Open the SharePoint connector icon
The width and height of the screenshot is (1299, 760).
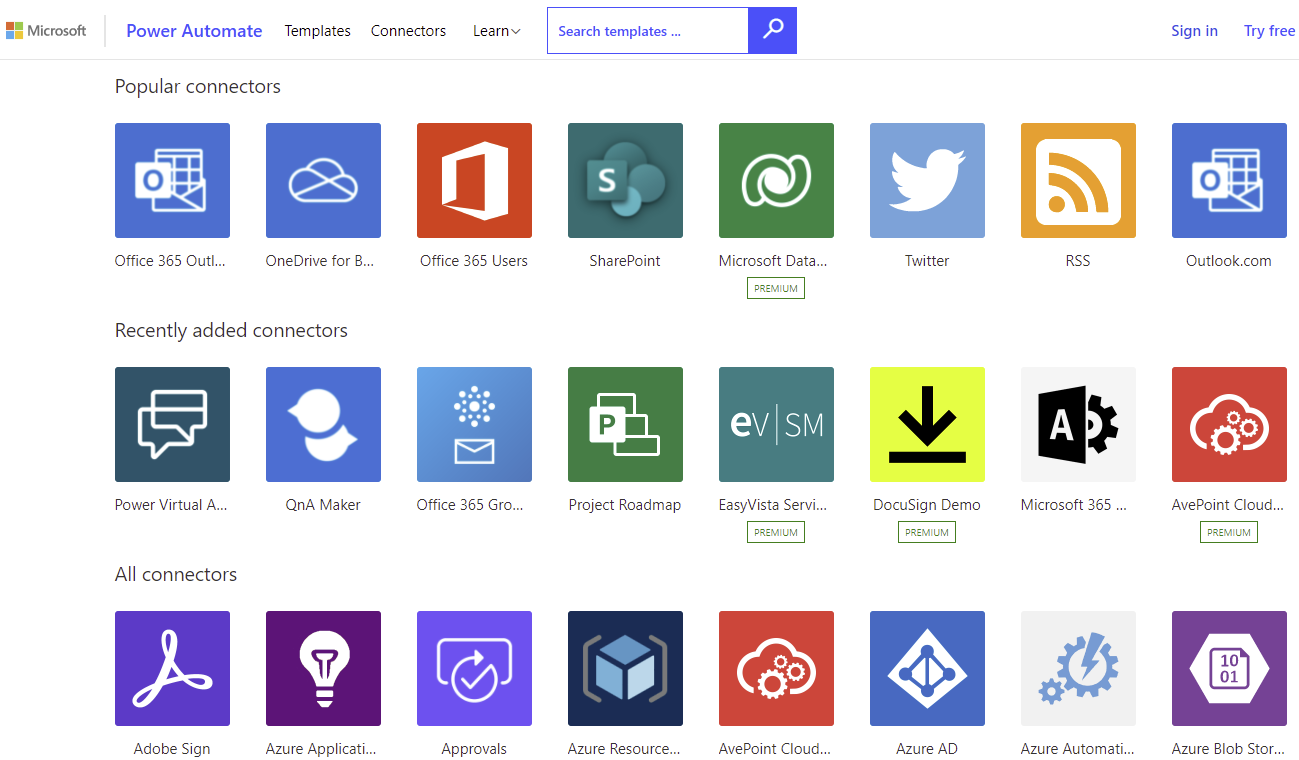pos(625,181)
